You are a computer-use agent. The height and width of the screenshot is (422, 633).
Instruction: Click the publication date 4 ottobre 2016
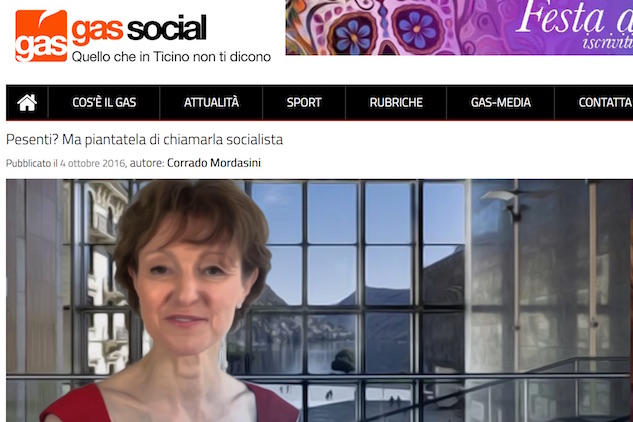tap(93, 163)
